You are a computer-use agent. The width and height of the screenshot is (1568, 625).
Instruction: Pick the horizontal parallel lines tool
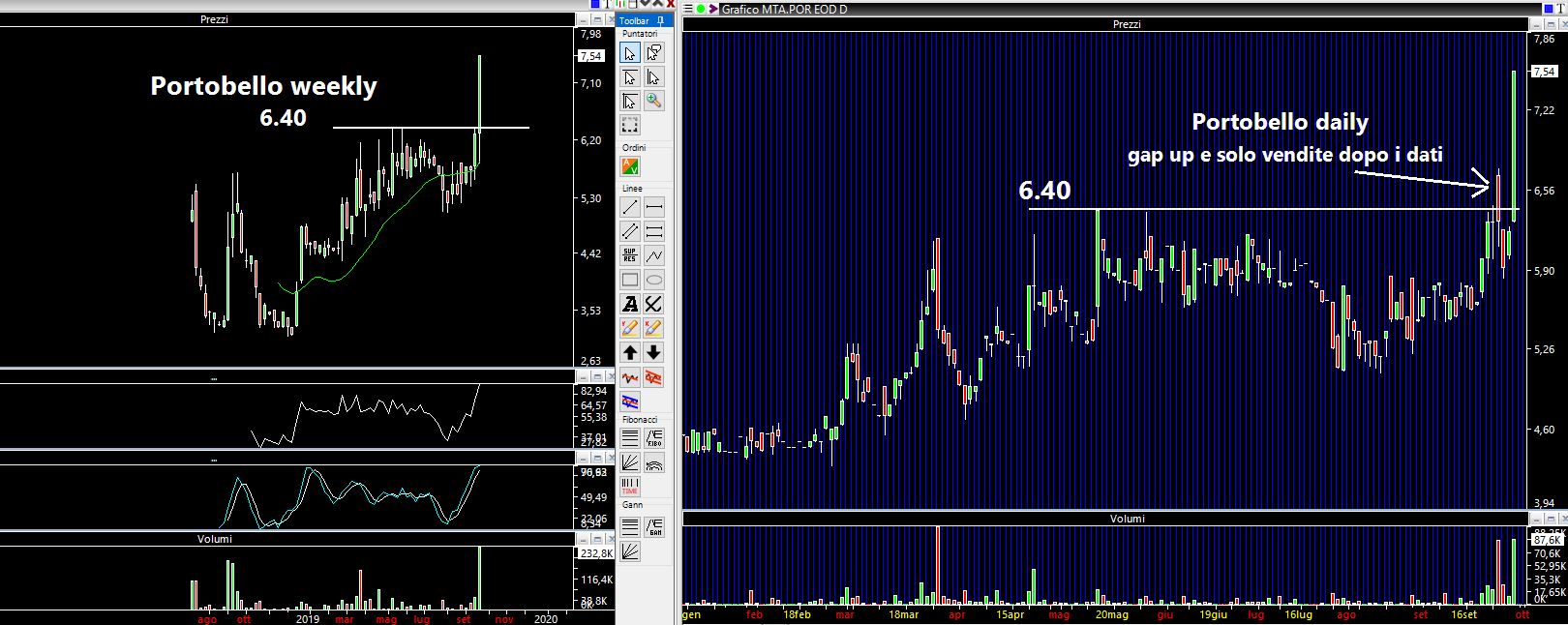click(x=654, y=231)
